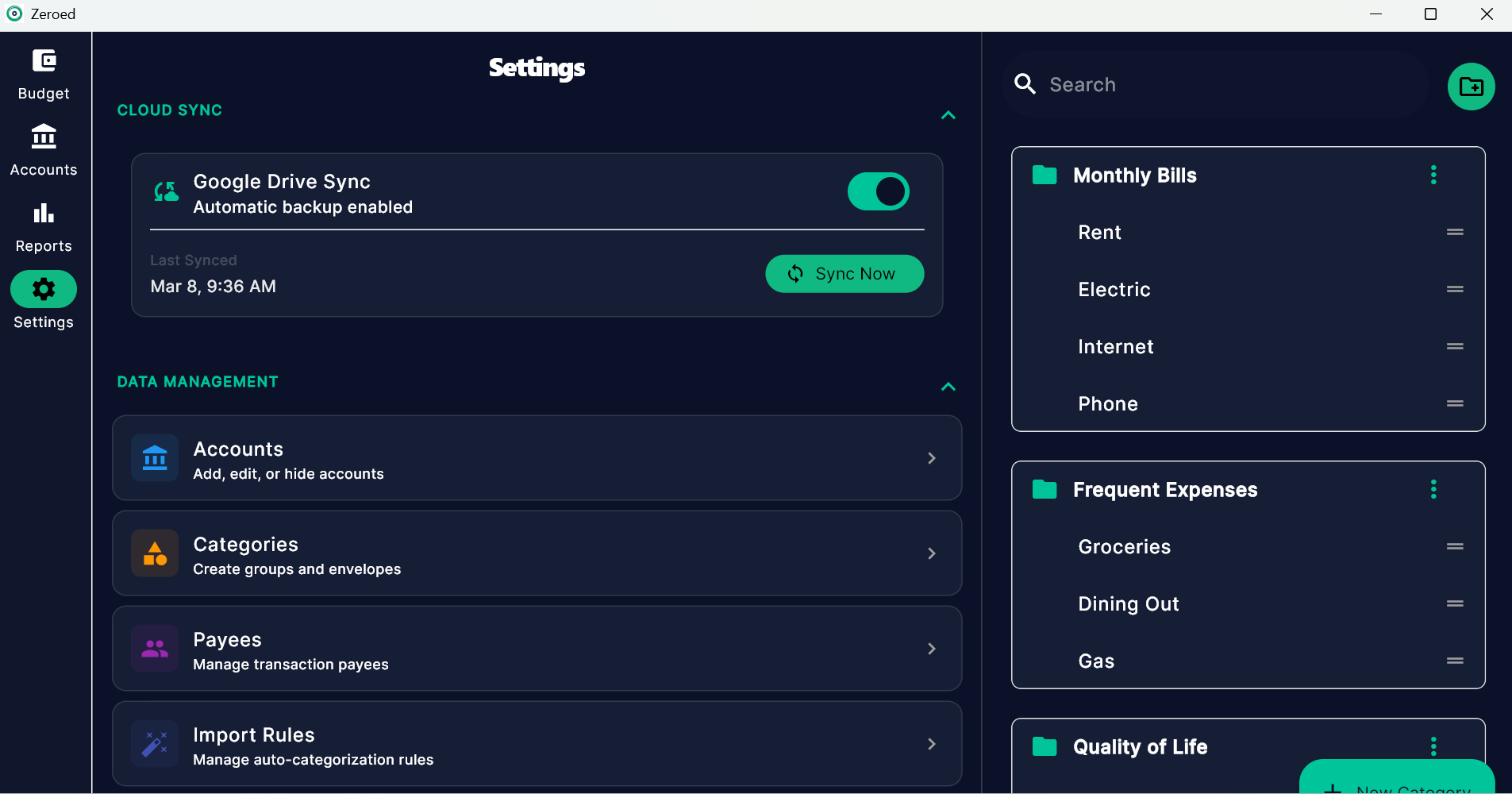The height and width of the screenshot is (794, 1512).
Task: Click the new folder icon beside the search bar
Action: pyautogui.click(x=1470, y=86)
